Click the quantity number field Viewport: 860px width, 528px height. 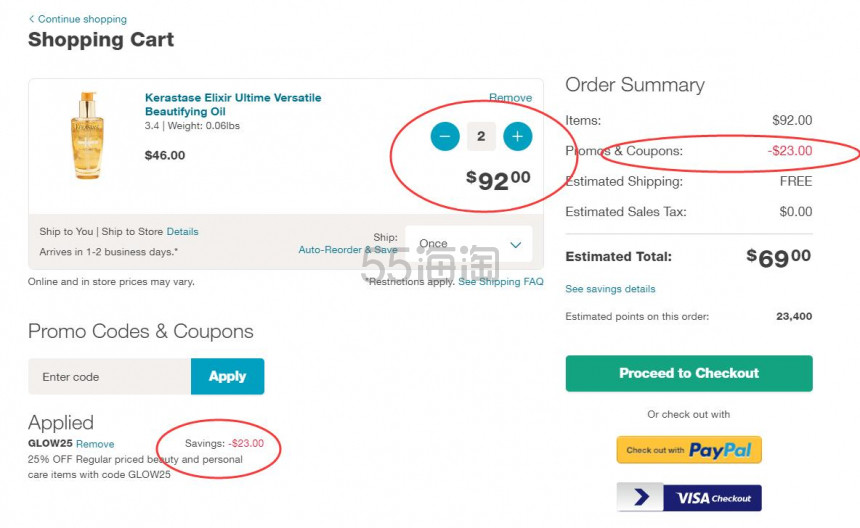click(481, 136)
